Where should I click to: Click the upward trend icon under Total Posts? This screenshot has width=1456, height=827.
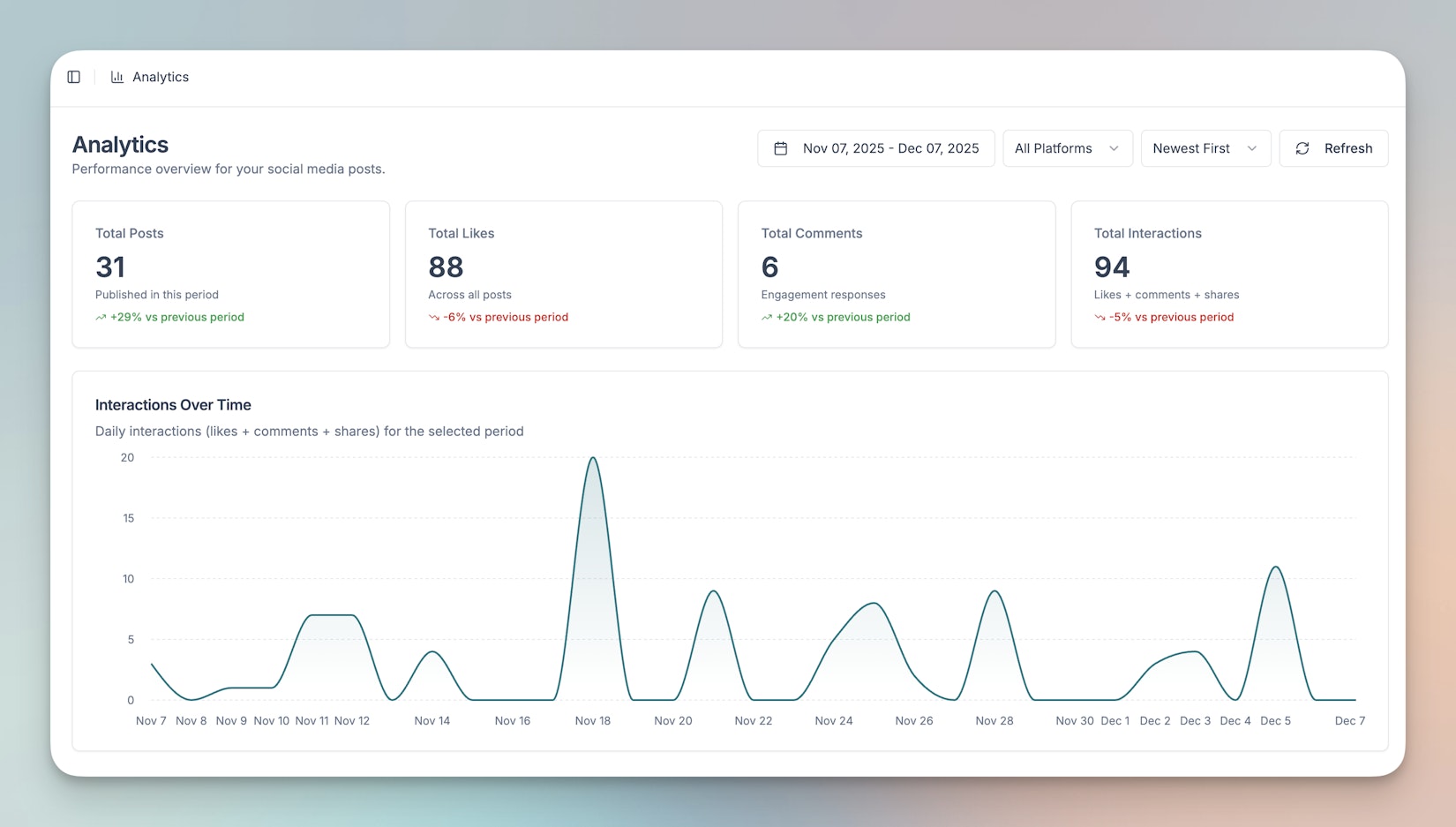coord(101,318)
